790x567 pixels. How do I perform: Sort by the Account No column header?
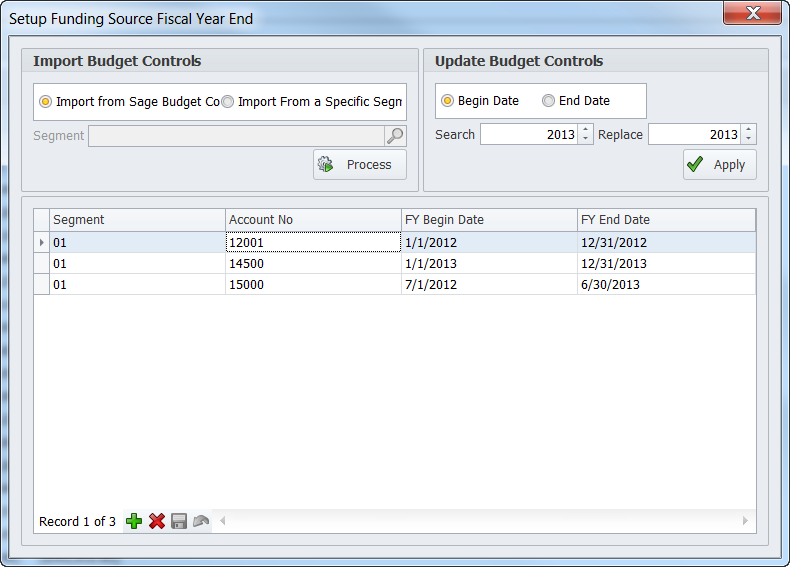point(312,220)
